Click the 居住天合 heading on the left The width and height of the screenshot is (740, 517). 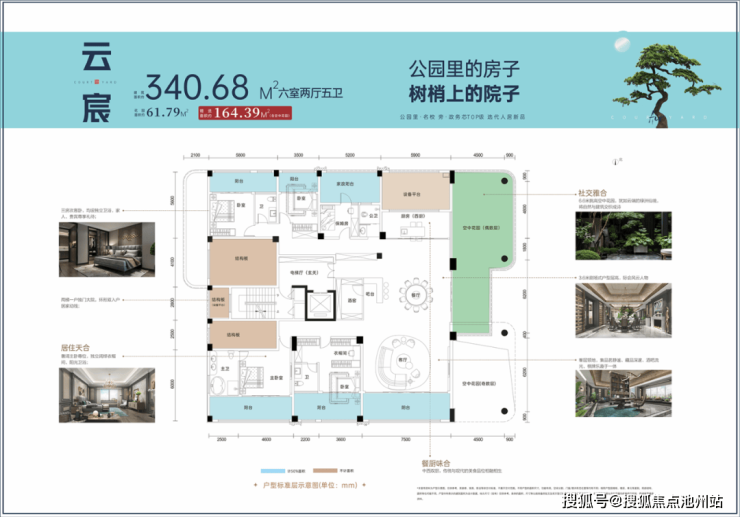75,347
